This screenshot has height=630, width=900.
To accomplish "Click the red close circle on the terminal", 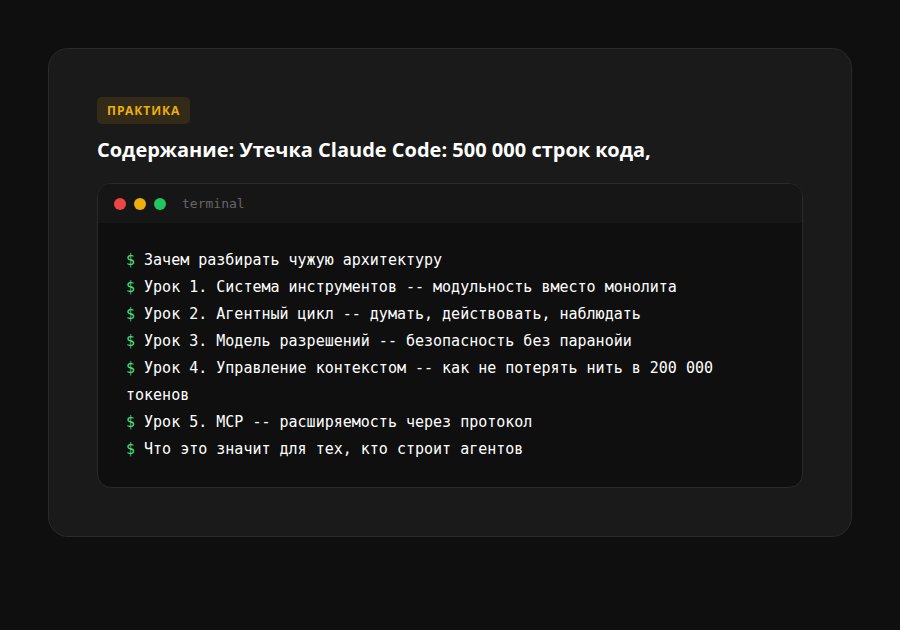I will coord(120,203).
